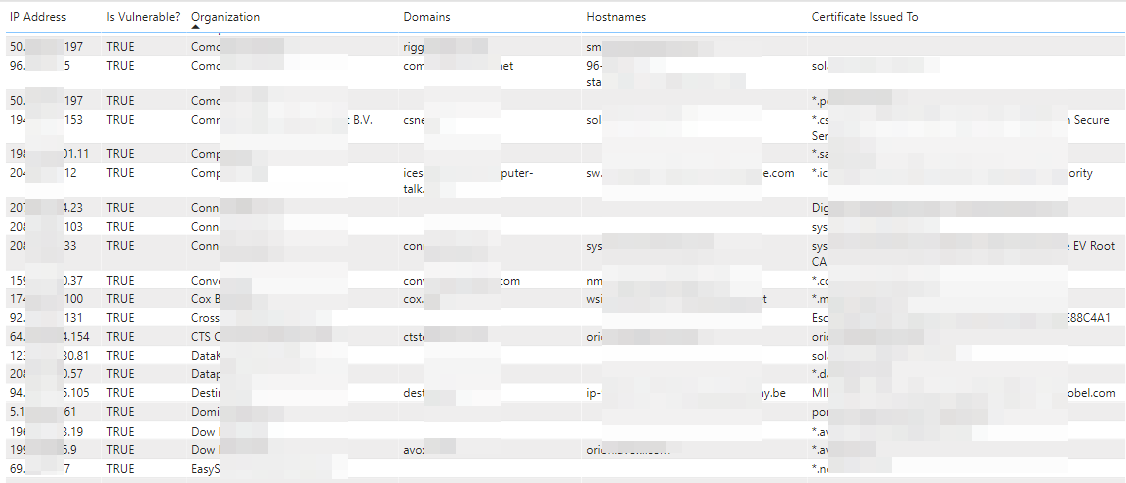Click TRUE in the Destin row
Screen dimensions: 1126x483
[121, 393]
